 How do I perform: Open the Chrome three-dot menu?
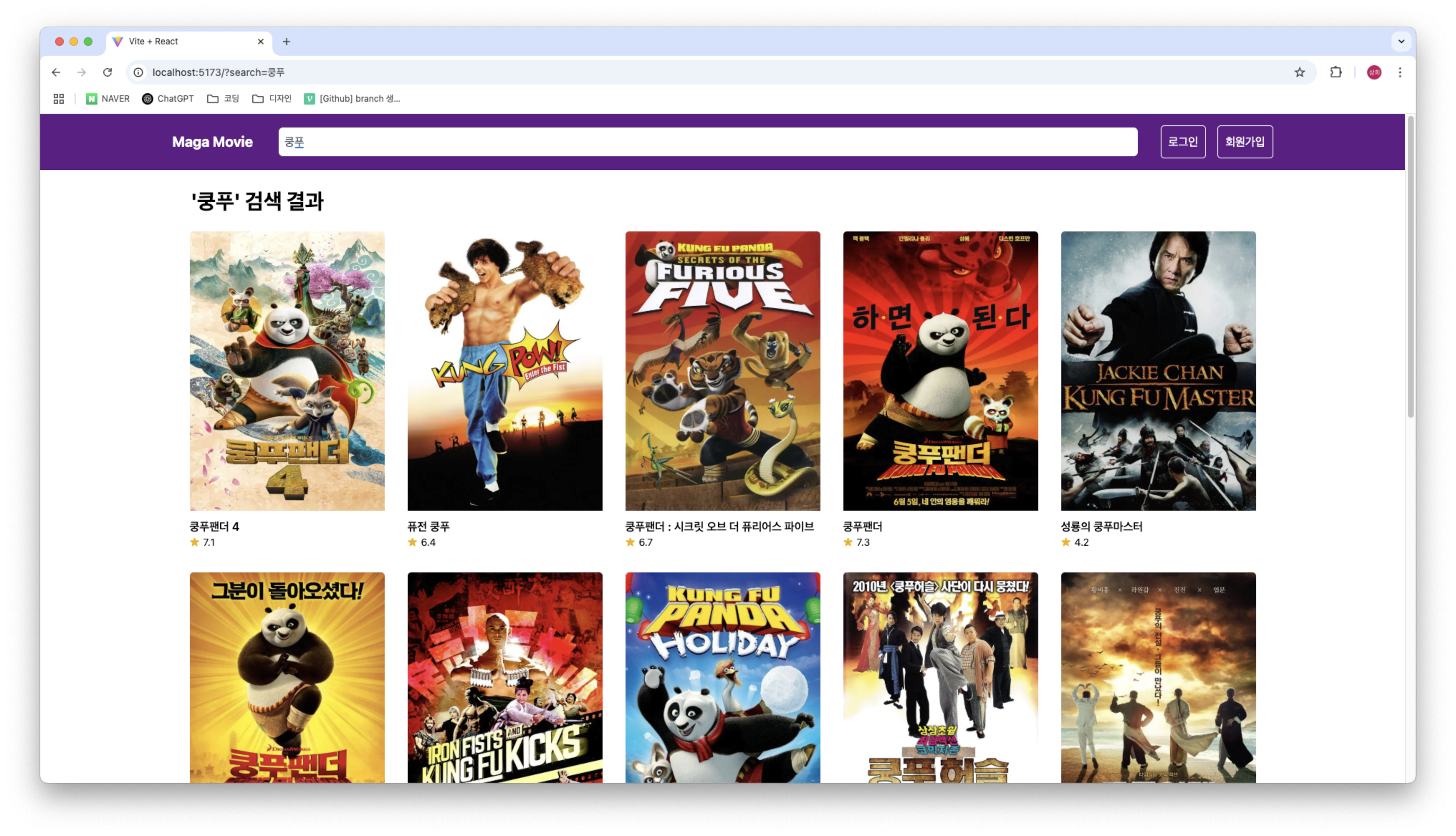pos(1400,72)
